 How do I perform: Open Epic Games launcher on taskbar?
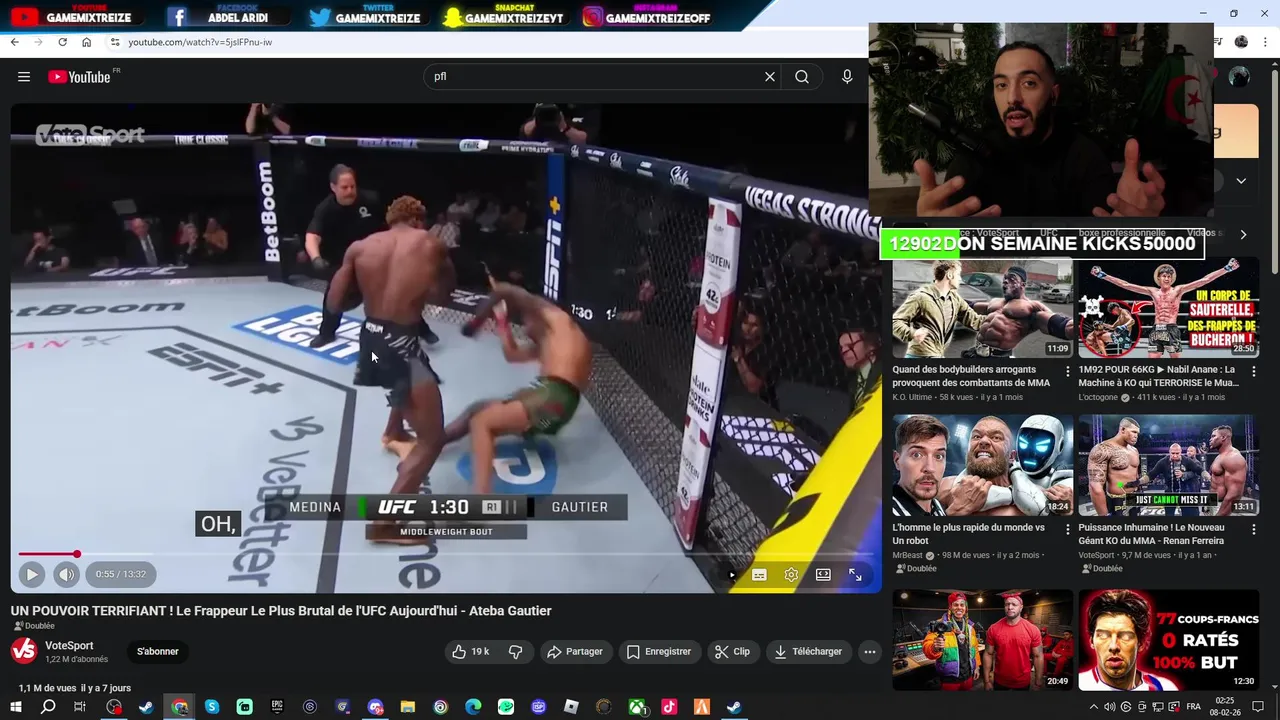pos(277,707)
